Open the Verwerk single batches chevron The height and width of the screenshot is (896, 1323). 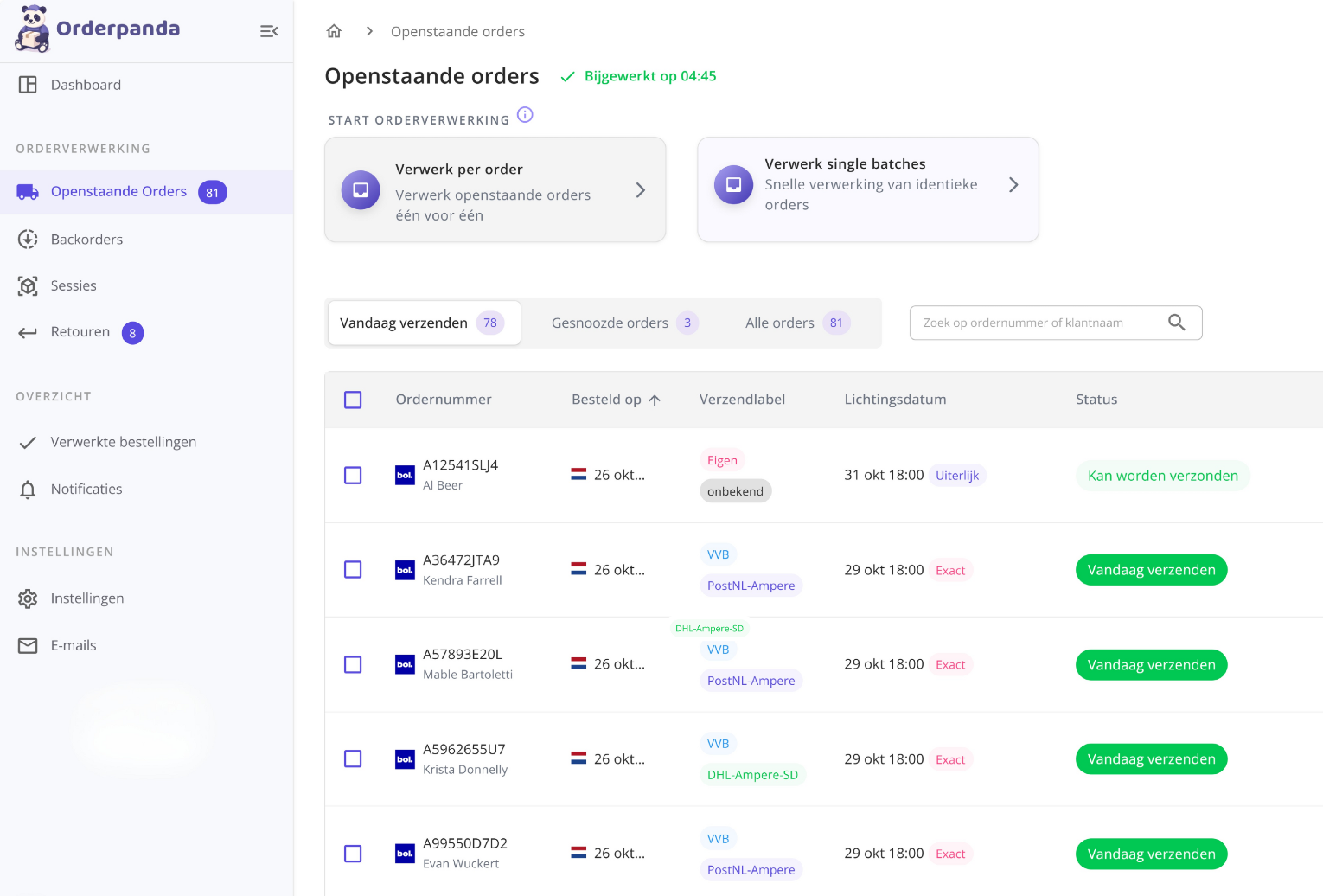(x=1013, y=185)
